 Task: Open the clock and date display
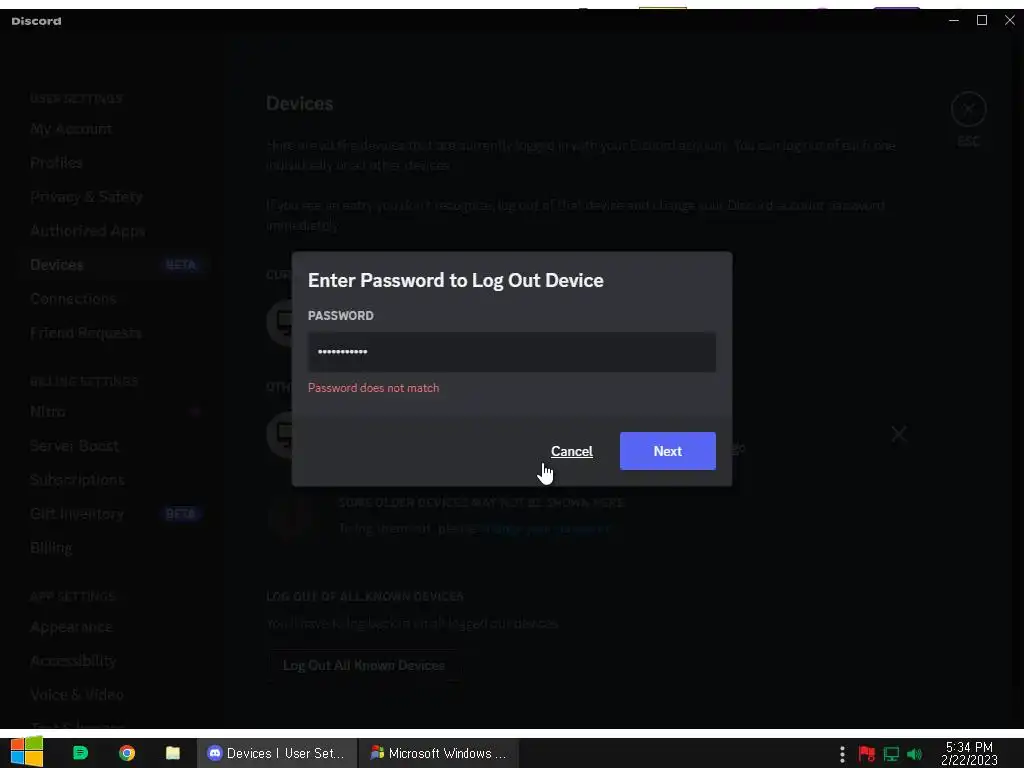click(x=969, y=753)
